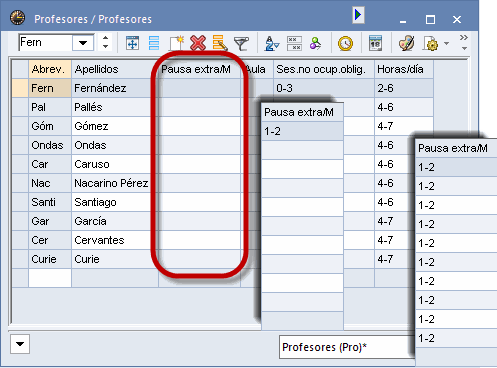Click the 4-7 Horas/día value for Gómez
Image resolution: width=497 pixels, height=368 pixels.
[x=404, y=126]
